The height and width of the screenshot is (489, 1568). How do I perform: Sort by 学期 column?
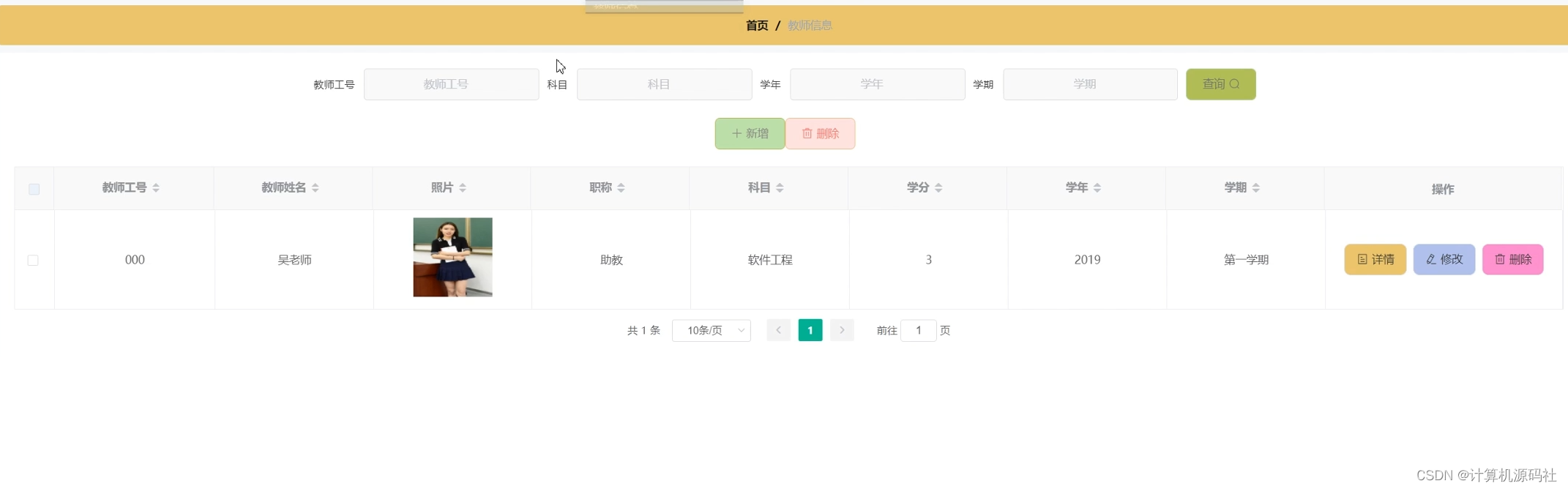point(1256,188)
